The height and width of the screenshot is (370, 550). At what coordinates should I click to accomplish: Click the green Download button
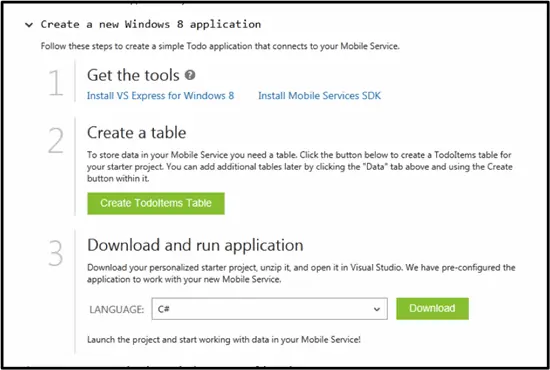(432, 309)
